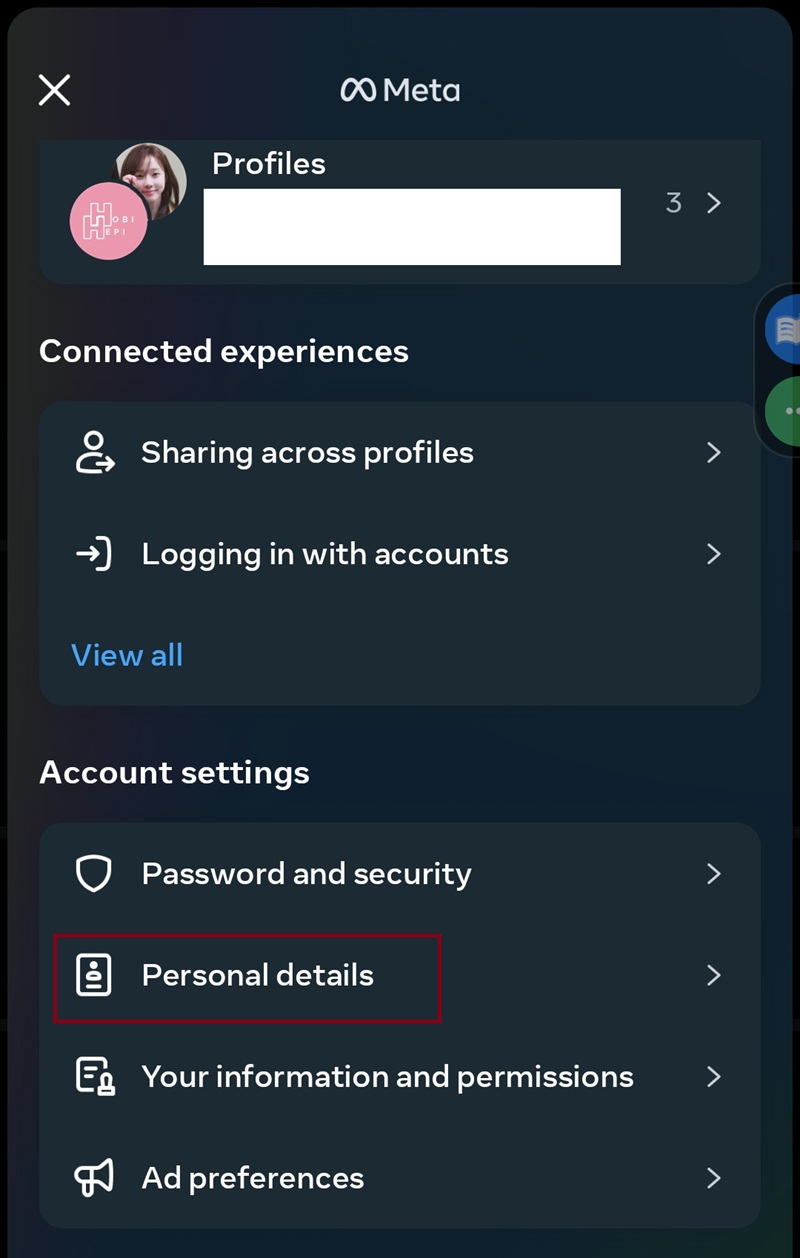Close the Meta Accounts Center panel
The height and width of the screenshot is (1258, 800).
click(54, 90)
